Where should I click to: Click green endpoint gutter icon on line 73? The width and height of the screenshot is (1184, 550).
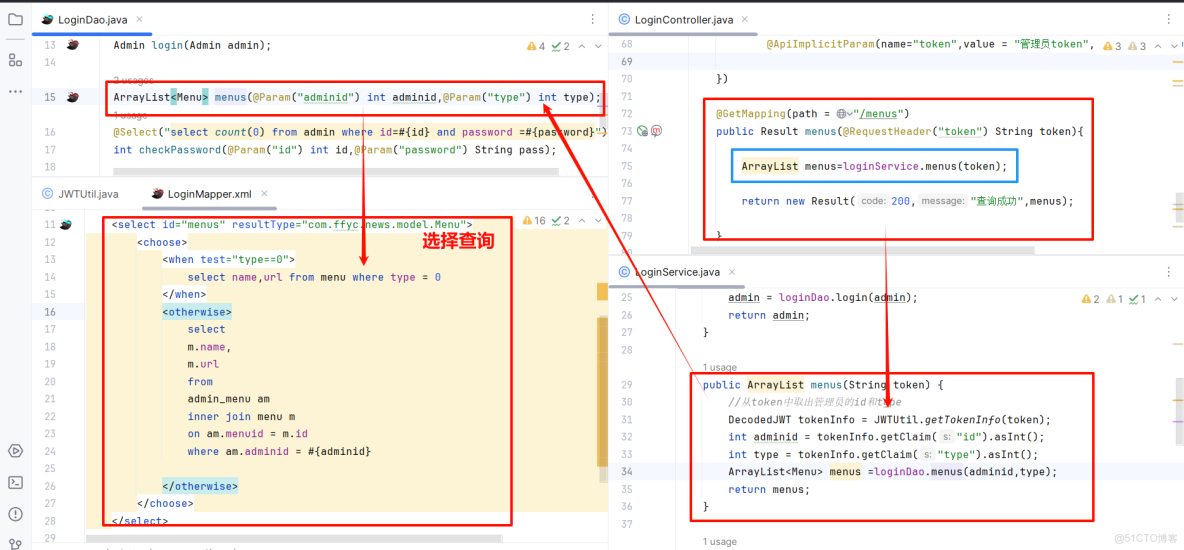642,131
